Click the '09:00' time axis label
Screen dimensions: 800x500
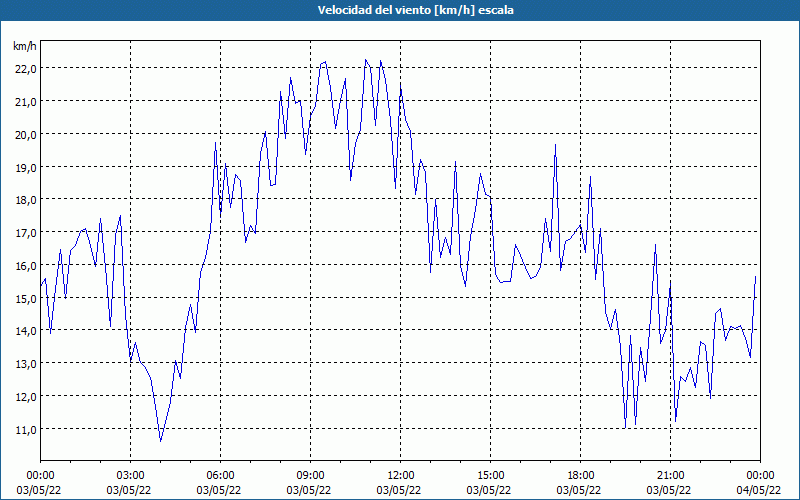point(310,476)
